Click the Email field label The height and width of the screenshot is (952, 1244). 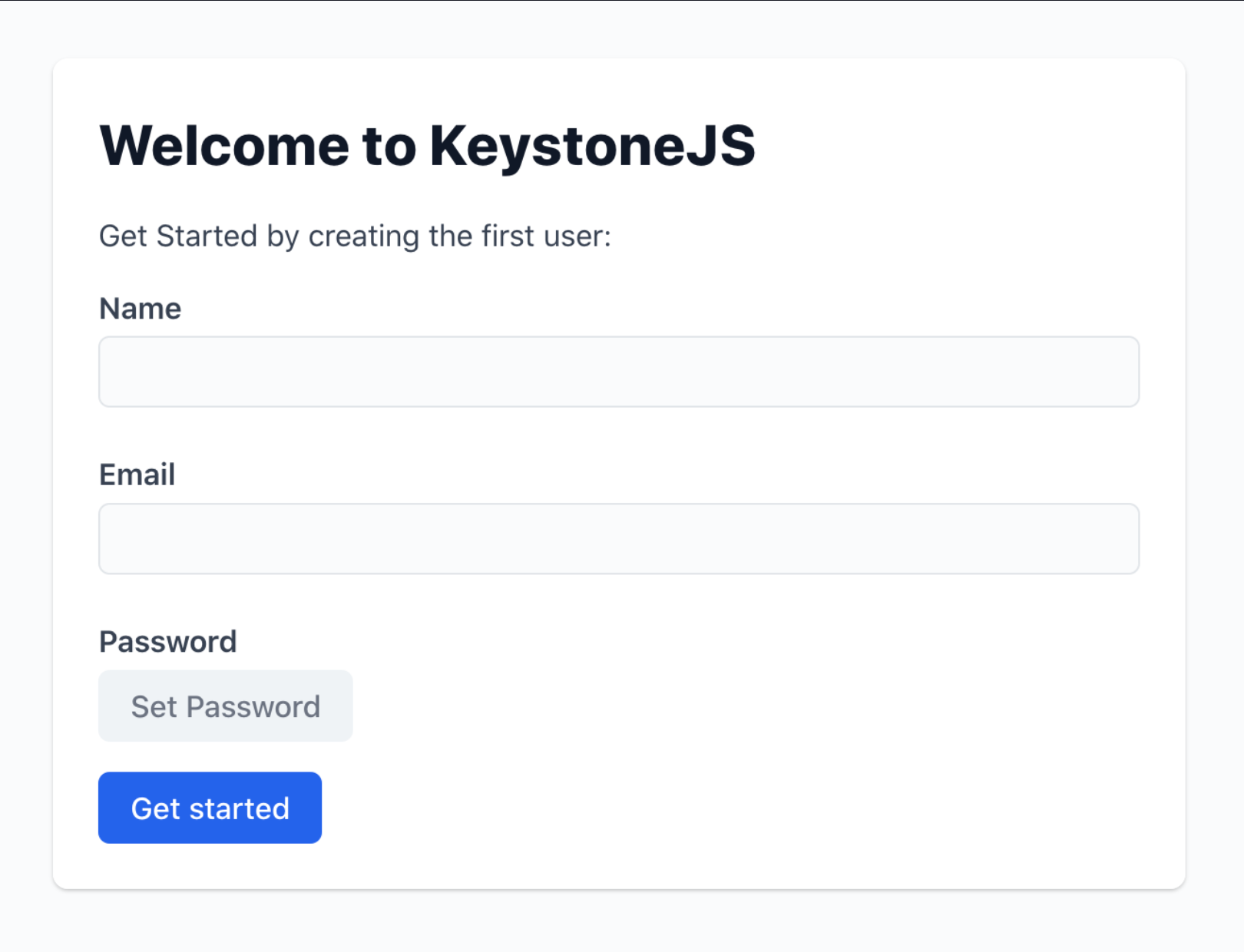tap(137, 474)
